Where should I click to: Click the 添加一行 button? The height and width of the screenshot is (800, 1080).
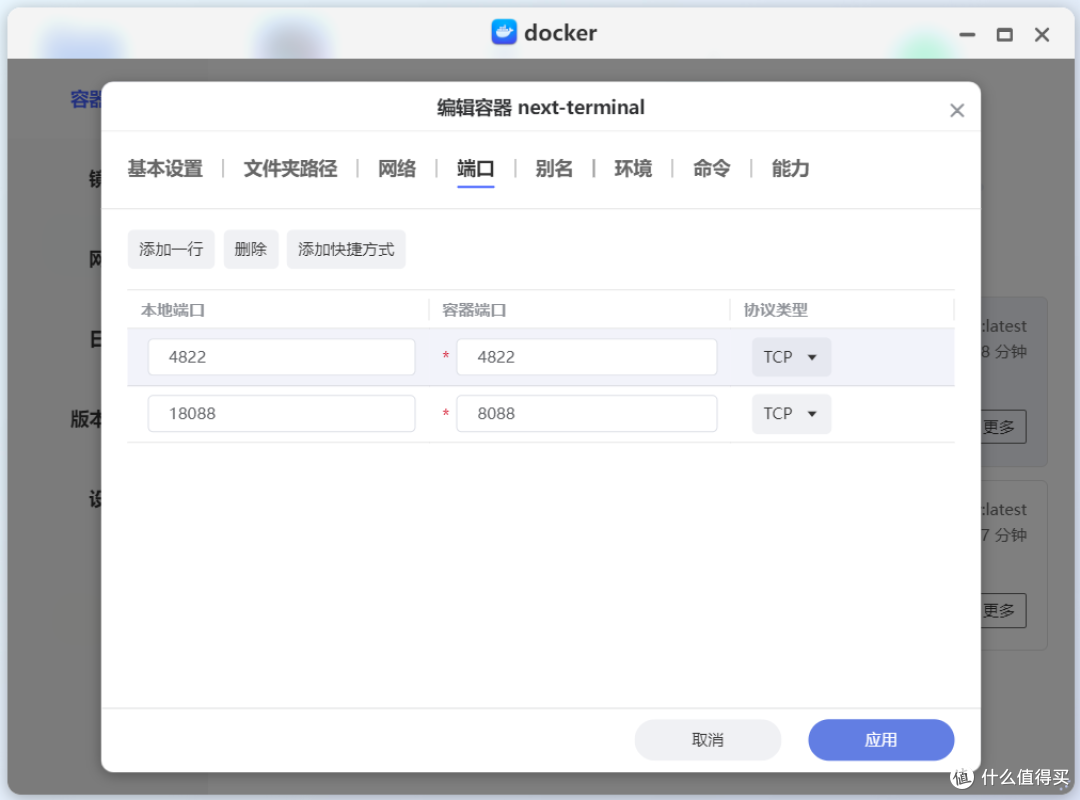(x=171, y=249)
